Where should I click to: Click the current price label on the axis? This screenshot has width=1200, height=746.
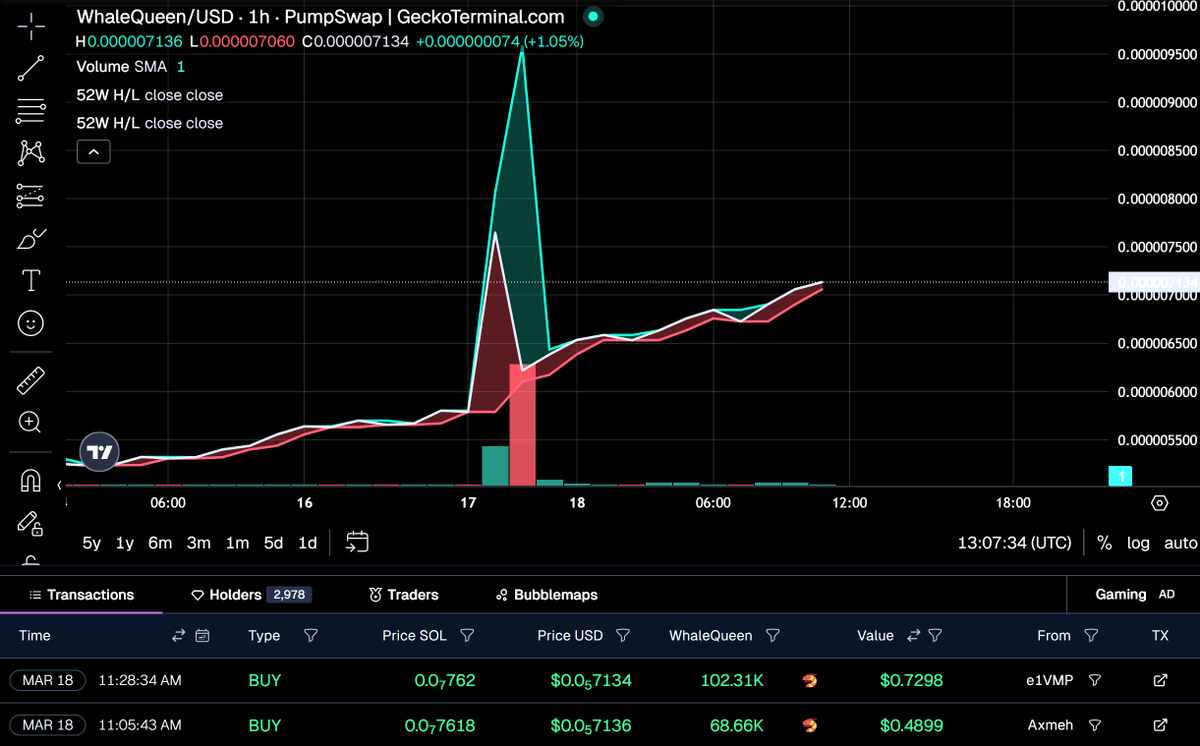[1156, 282]
